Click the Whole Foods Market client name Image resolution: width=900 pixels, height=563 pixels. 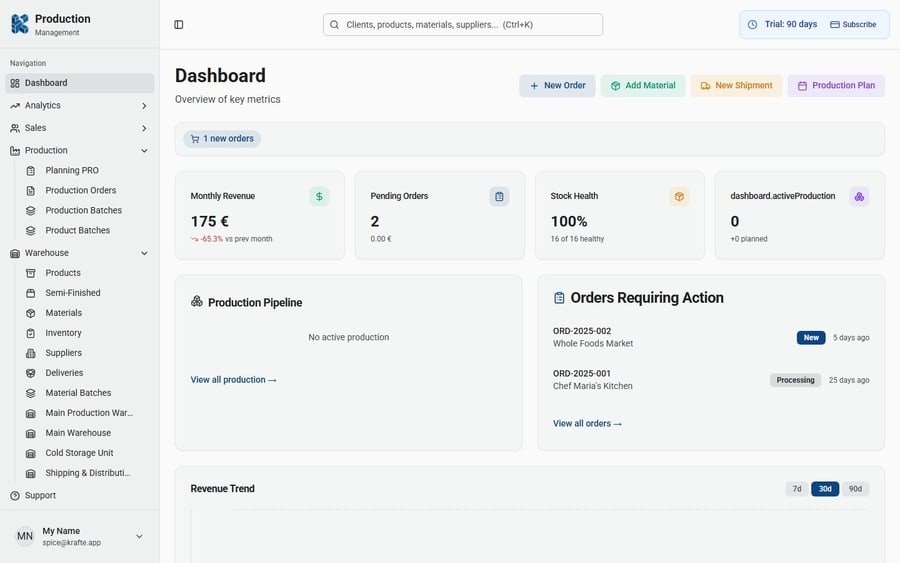click(x=593, y=344)
